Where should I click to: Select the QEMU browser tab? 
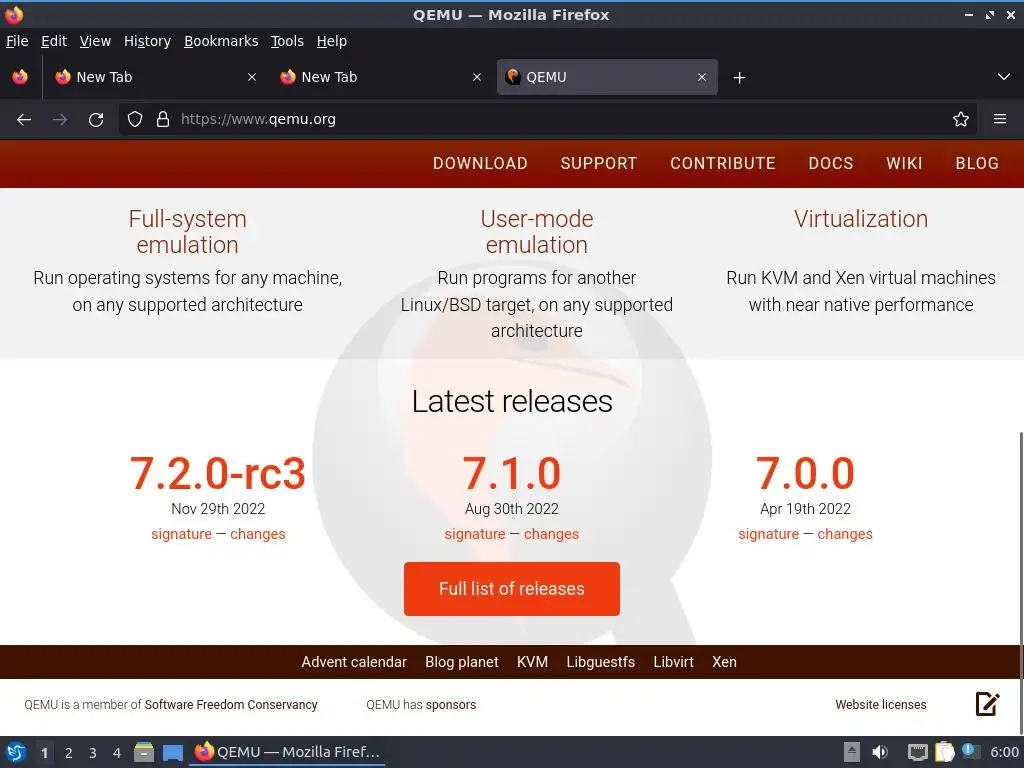[607, 77]
